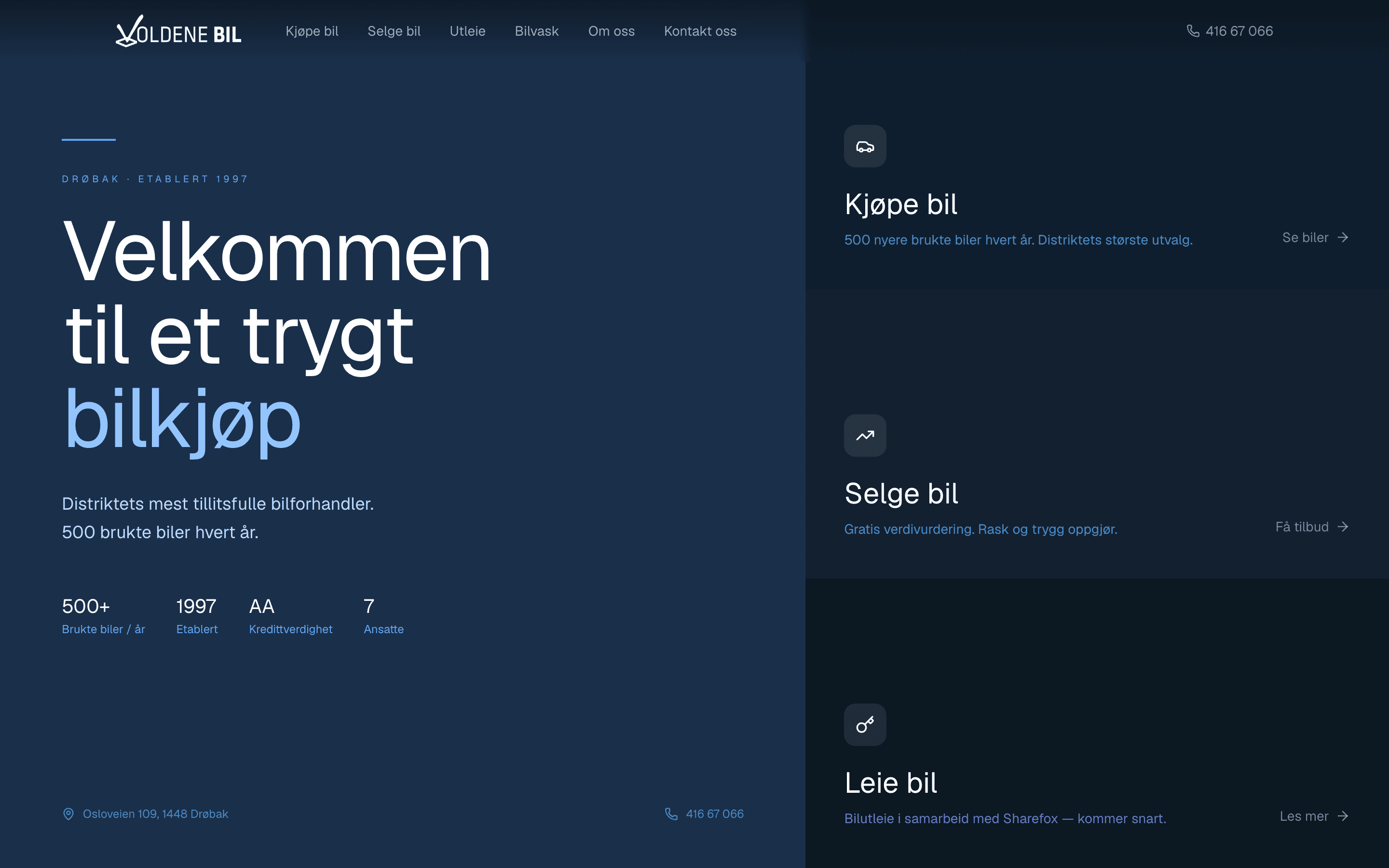Click the Kredittverdighet label

290,629
